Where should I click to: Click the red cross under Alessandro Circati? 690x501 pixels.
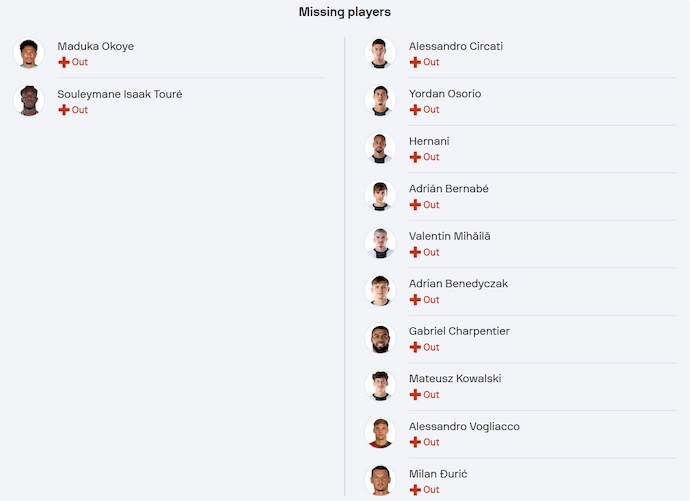[415, 62]
